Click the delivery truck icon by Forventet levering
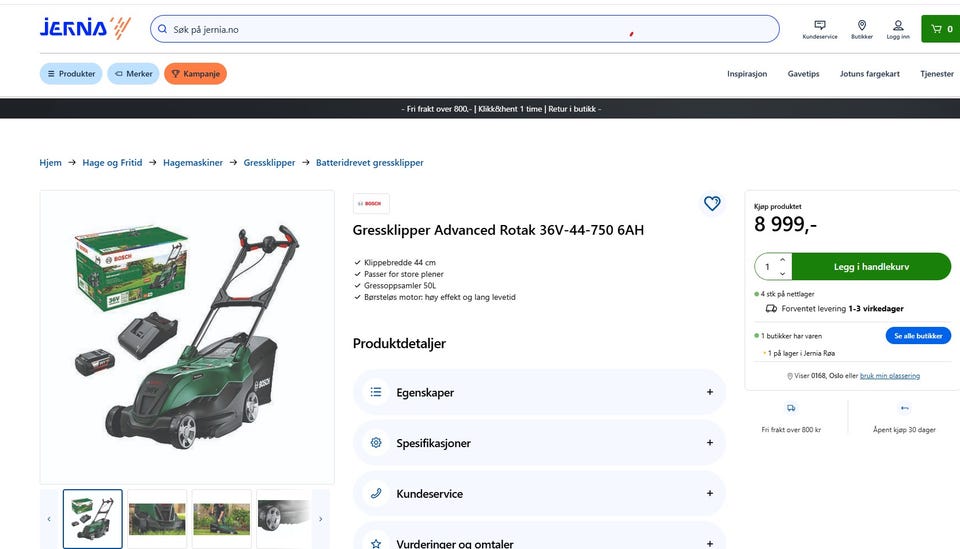This screenshot has width=960, height=549. [x=771, y=308]
